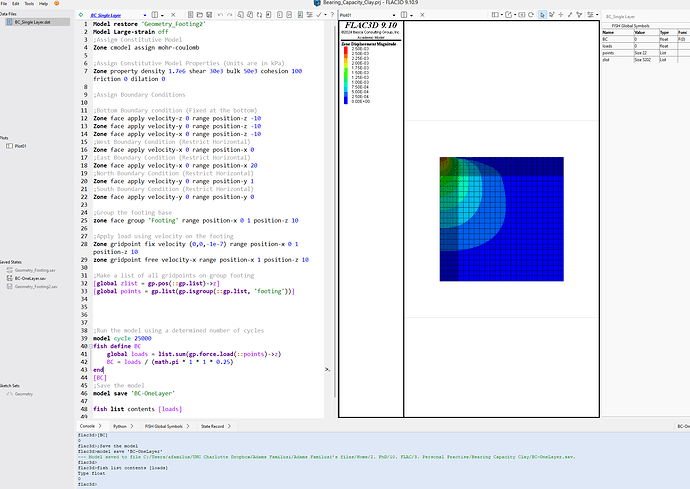Viewport: 690px width, 489px height.
Task: Click the plot panel view icon in the plot toolbar
Action: (x=495, y=15)
